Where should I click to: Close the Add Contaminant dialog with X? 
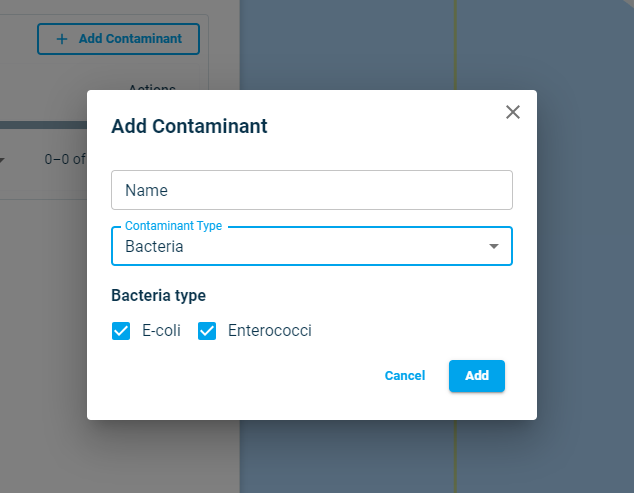(513, 112)
